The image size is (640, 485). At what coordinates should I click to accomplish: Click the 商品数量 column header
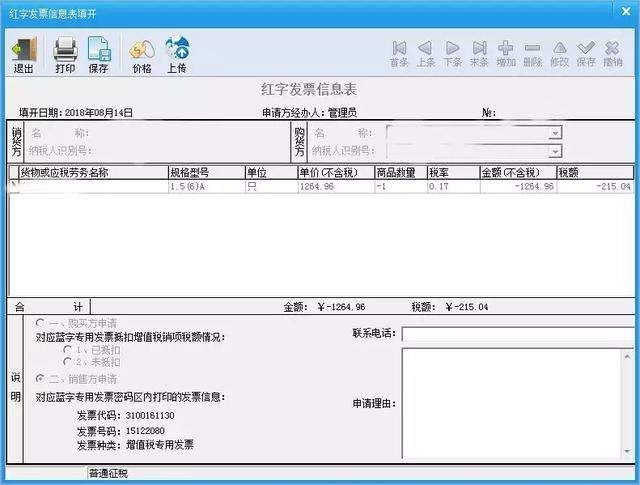click(x=400, y=172)
